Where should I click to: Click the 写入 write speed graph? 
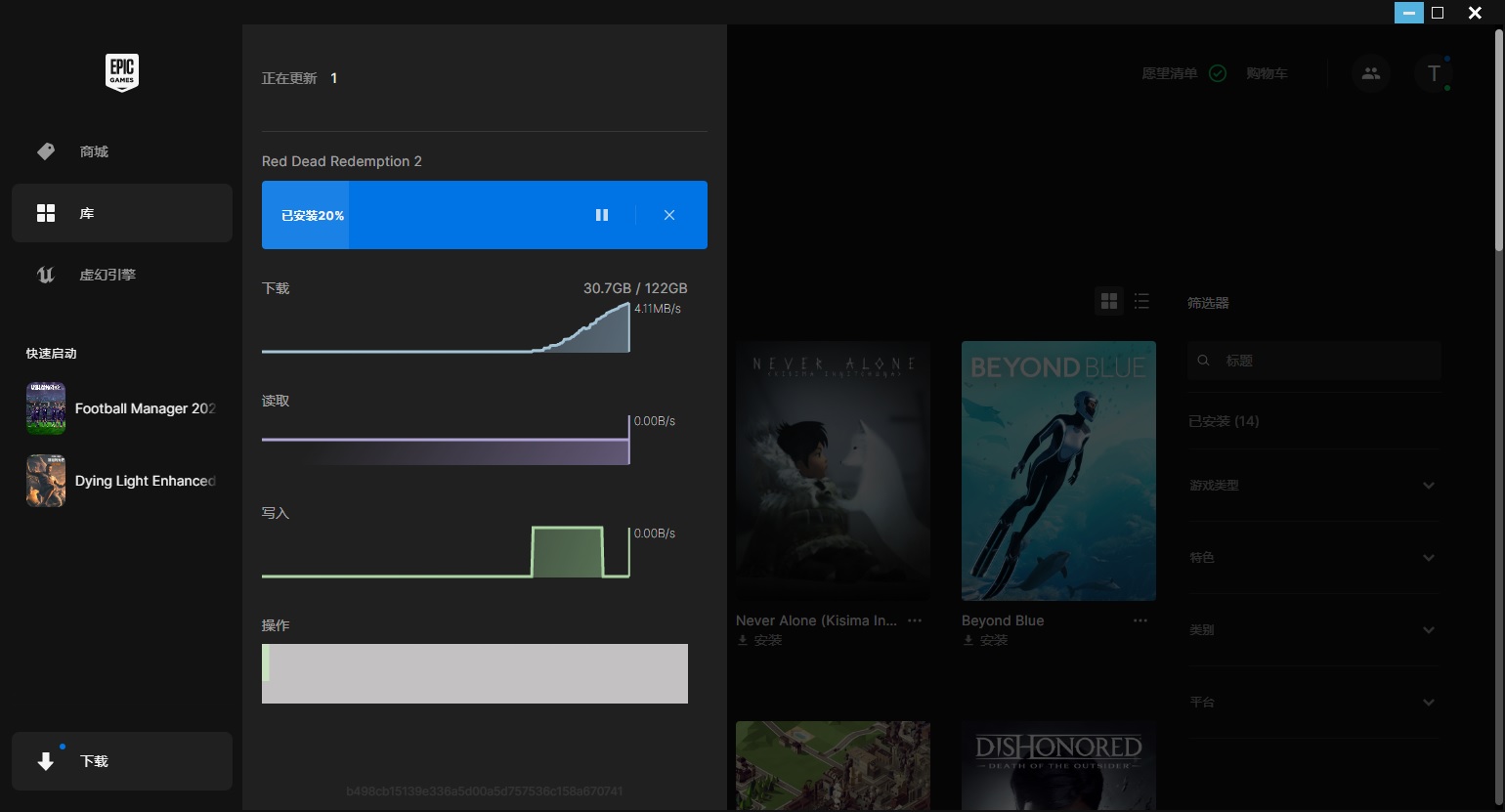[x=446, y=552]
